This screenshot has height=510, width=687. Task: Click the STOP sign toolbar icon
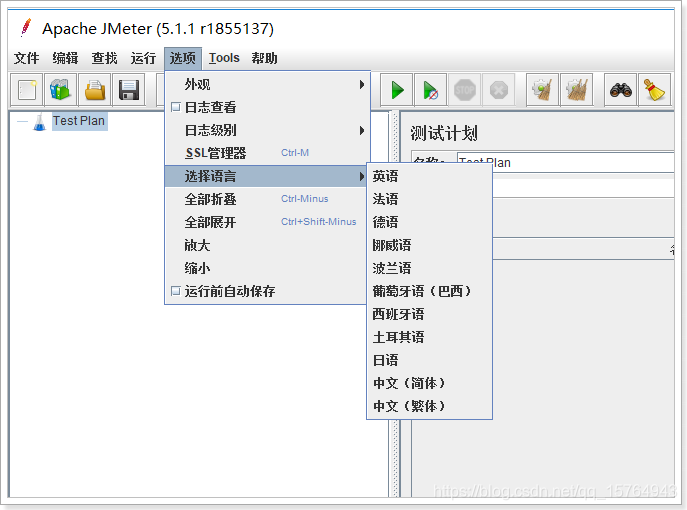click(x=464, y=90)
